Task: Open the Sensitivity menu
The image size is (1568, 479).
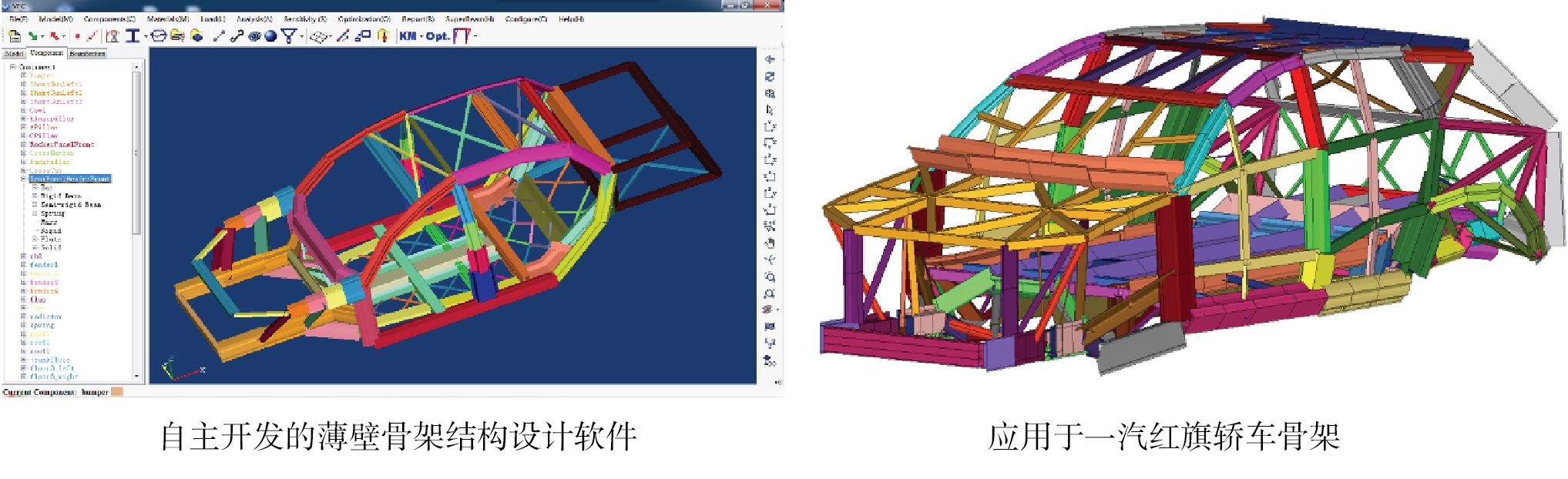Action: click(305, 19)
